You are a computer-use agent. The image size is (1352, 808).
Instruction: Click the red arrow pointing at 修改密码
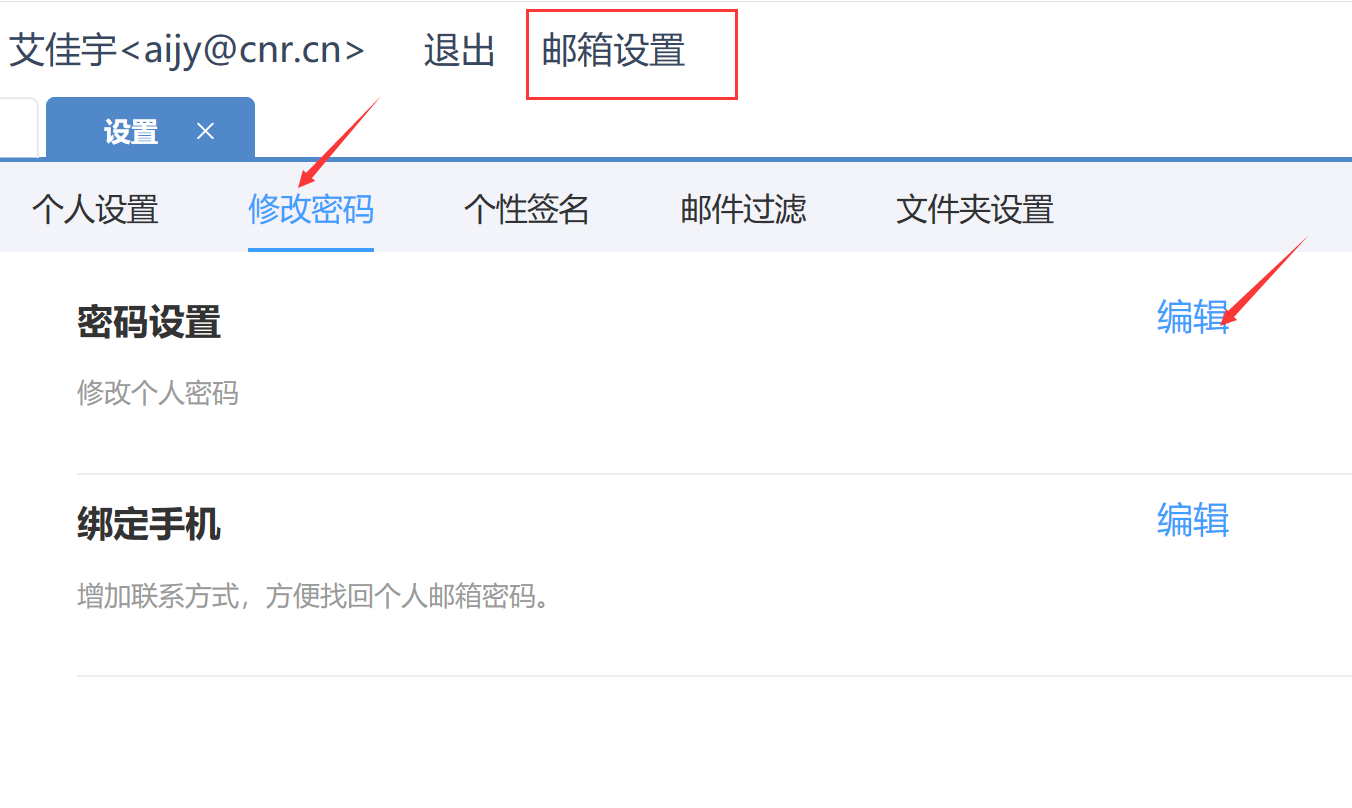point(341,141)
